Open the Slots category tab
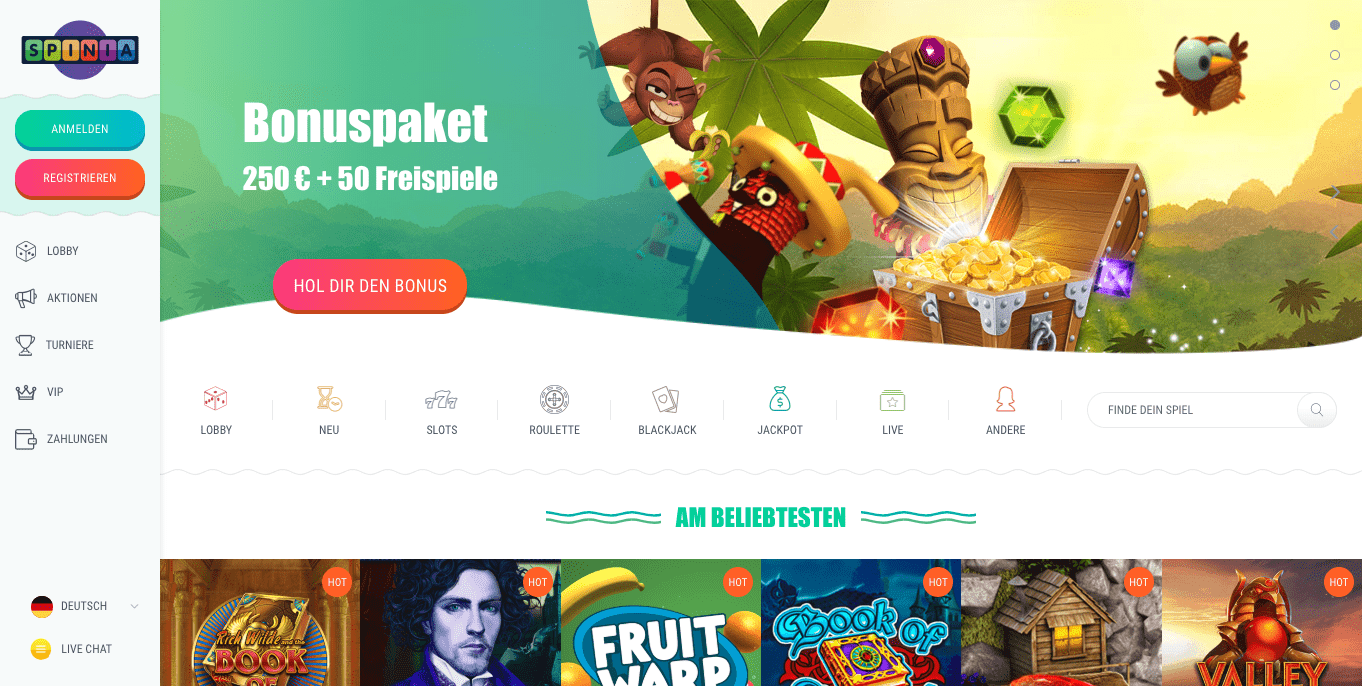 442,410
